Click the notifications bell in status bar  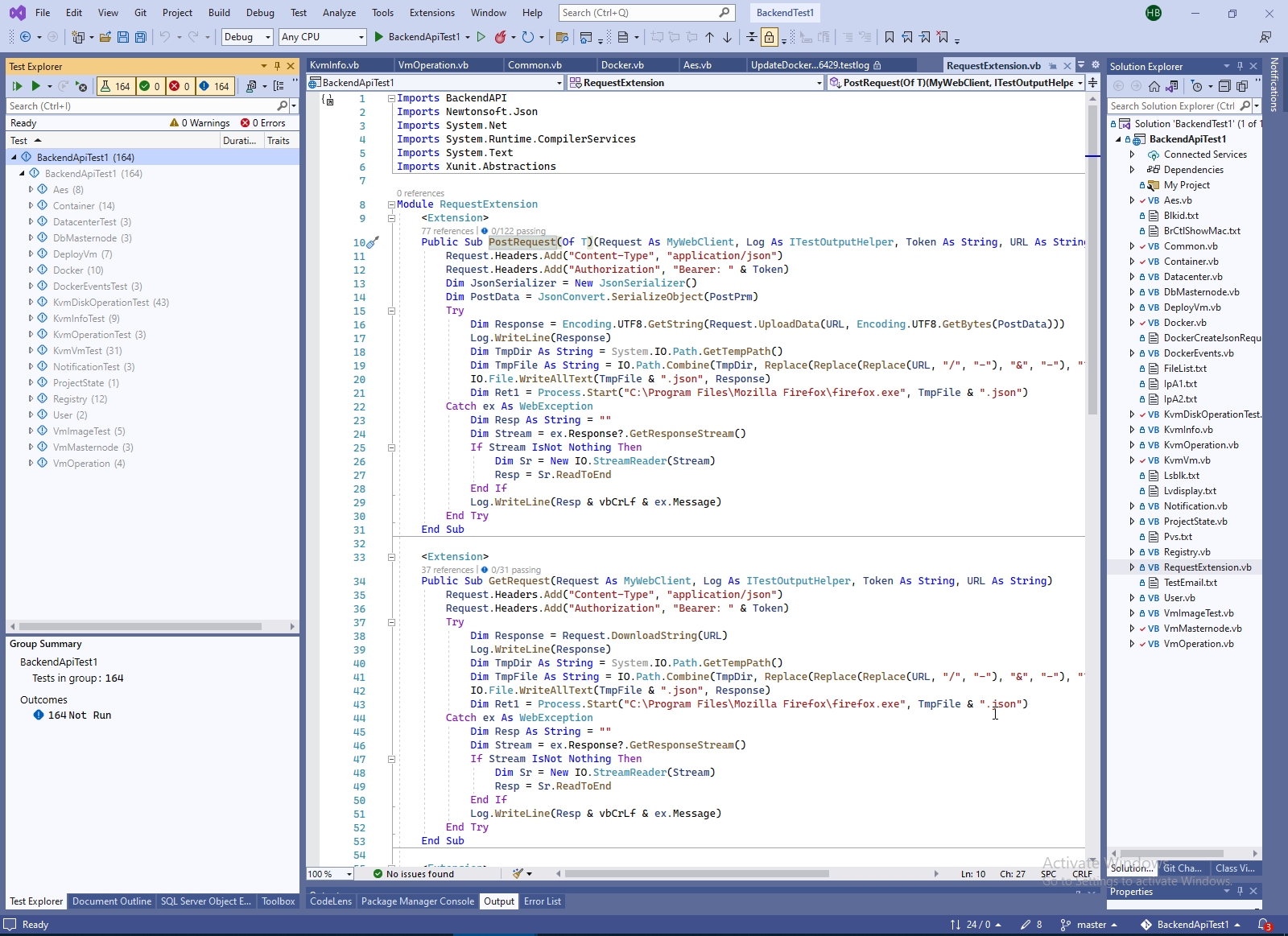tap(1264, 925)
